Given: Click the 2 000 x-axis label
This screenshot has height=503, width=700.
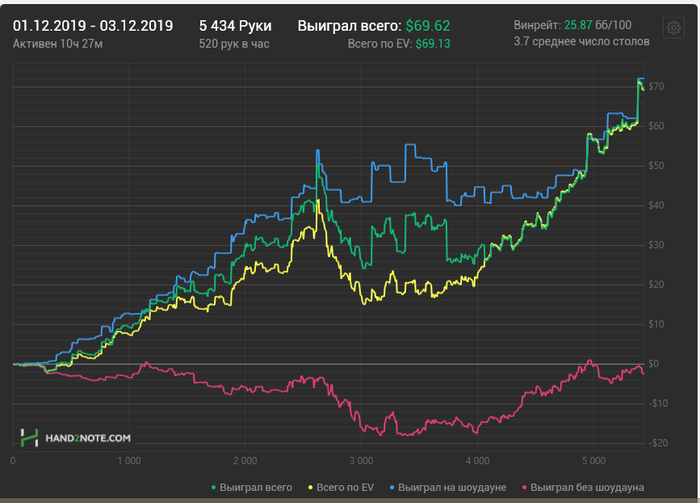Looking at the screenshot, I should tap(245, 461).
